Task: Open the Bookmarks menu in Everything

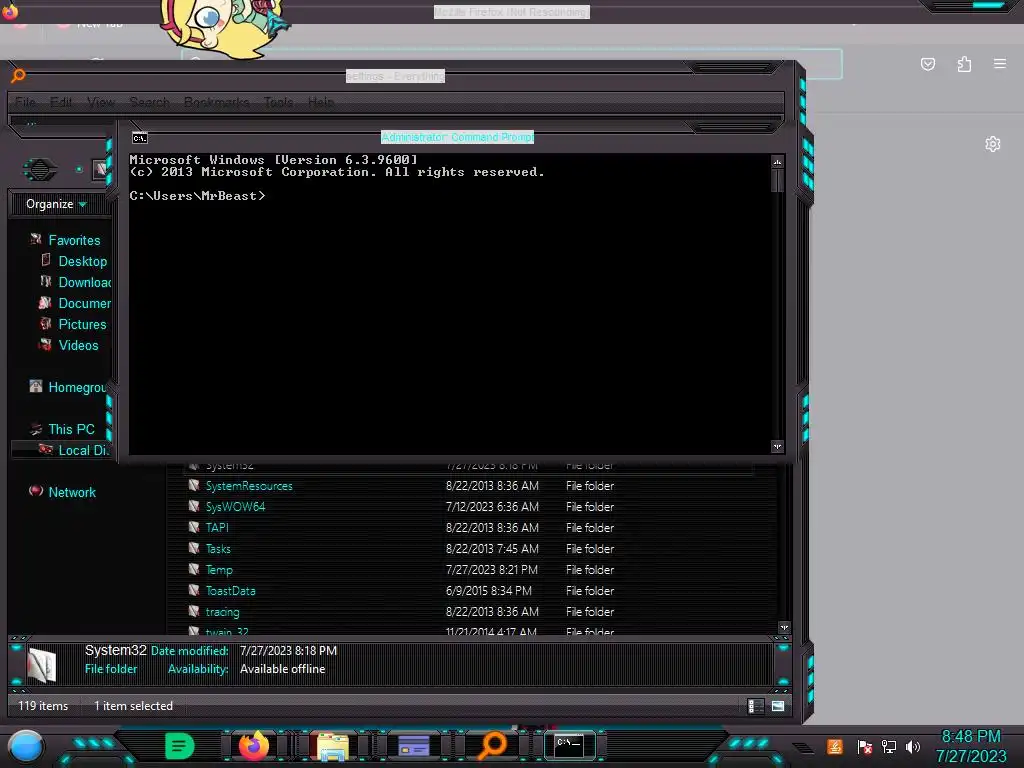Action: (217, 103)
